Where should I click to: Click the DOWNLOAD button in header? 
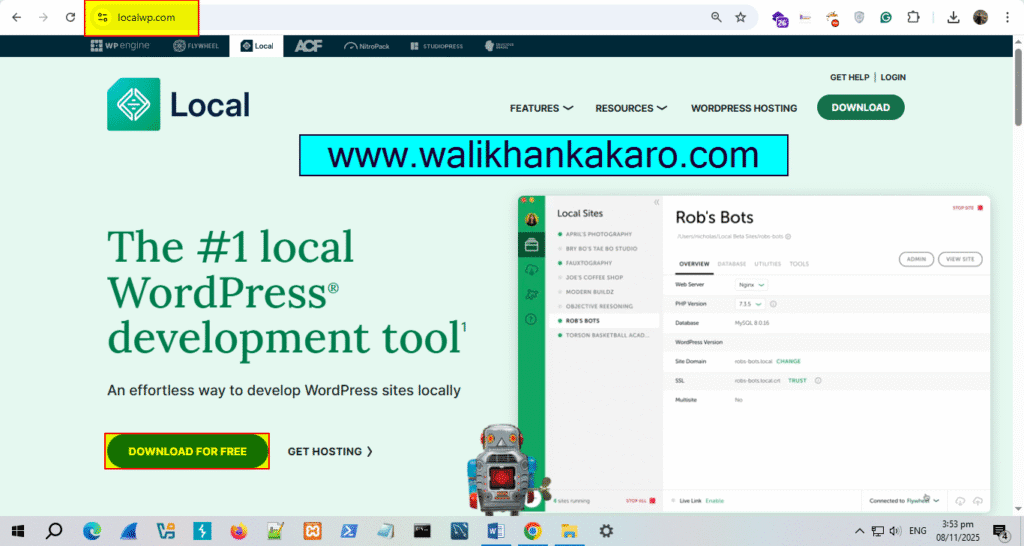pos(861,108)
